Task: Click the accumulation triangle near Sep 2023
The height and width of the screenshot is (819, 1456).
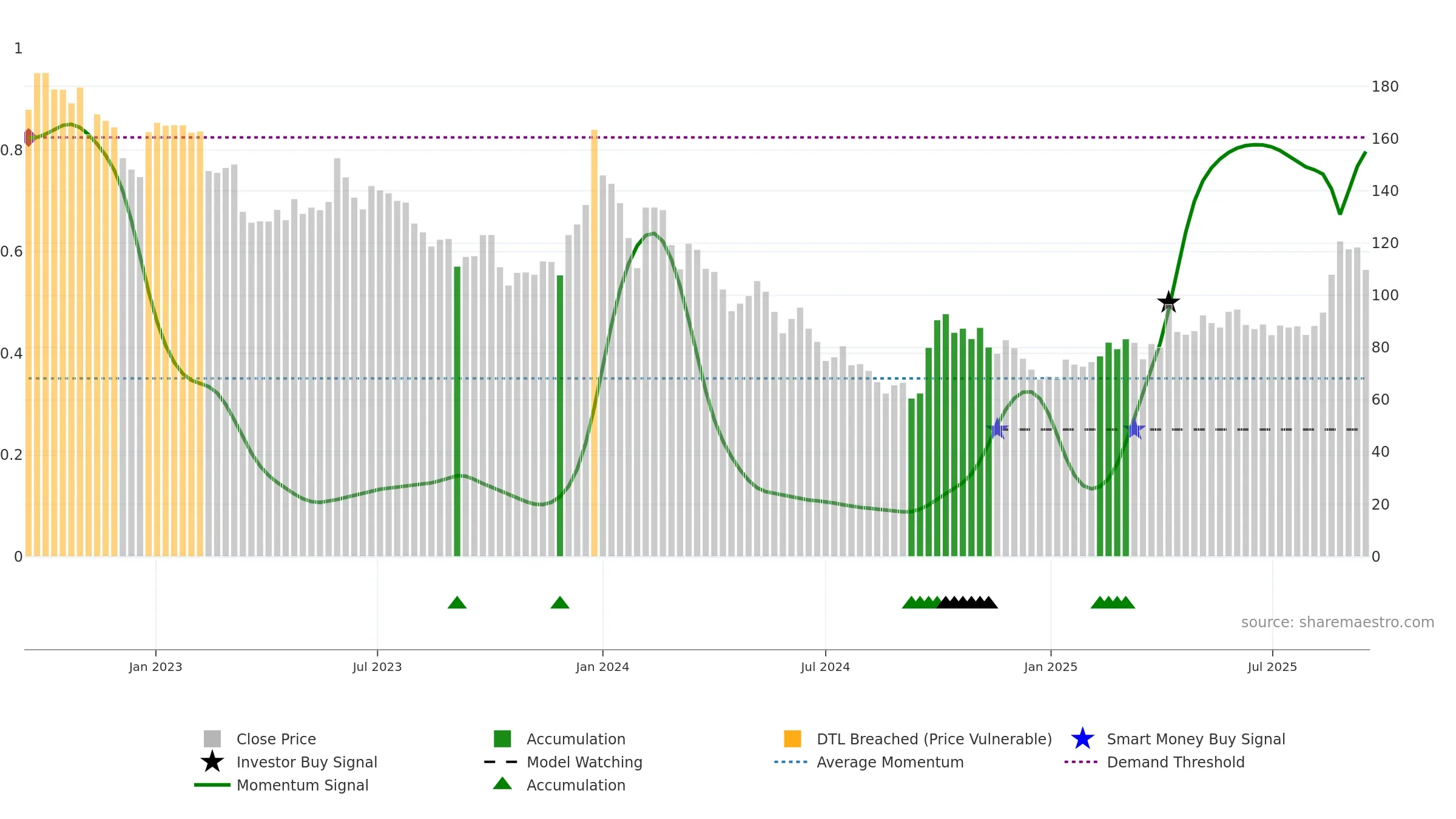Action: click(x=457, y=602)
